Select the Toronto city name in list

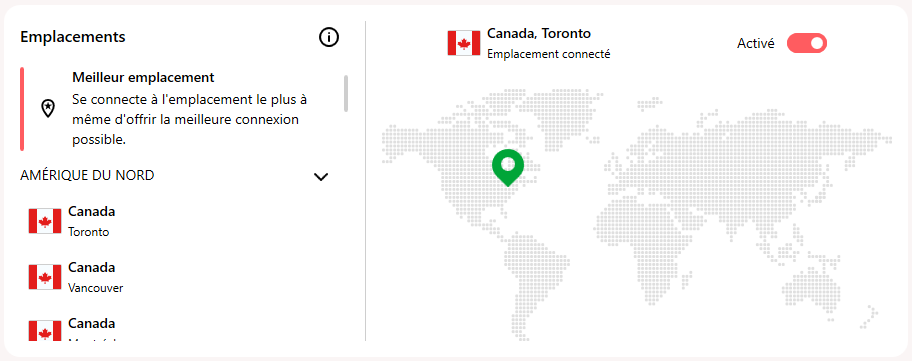(88, 232)
